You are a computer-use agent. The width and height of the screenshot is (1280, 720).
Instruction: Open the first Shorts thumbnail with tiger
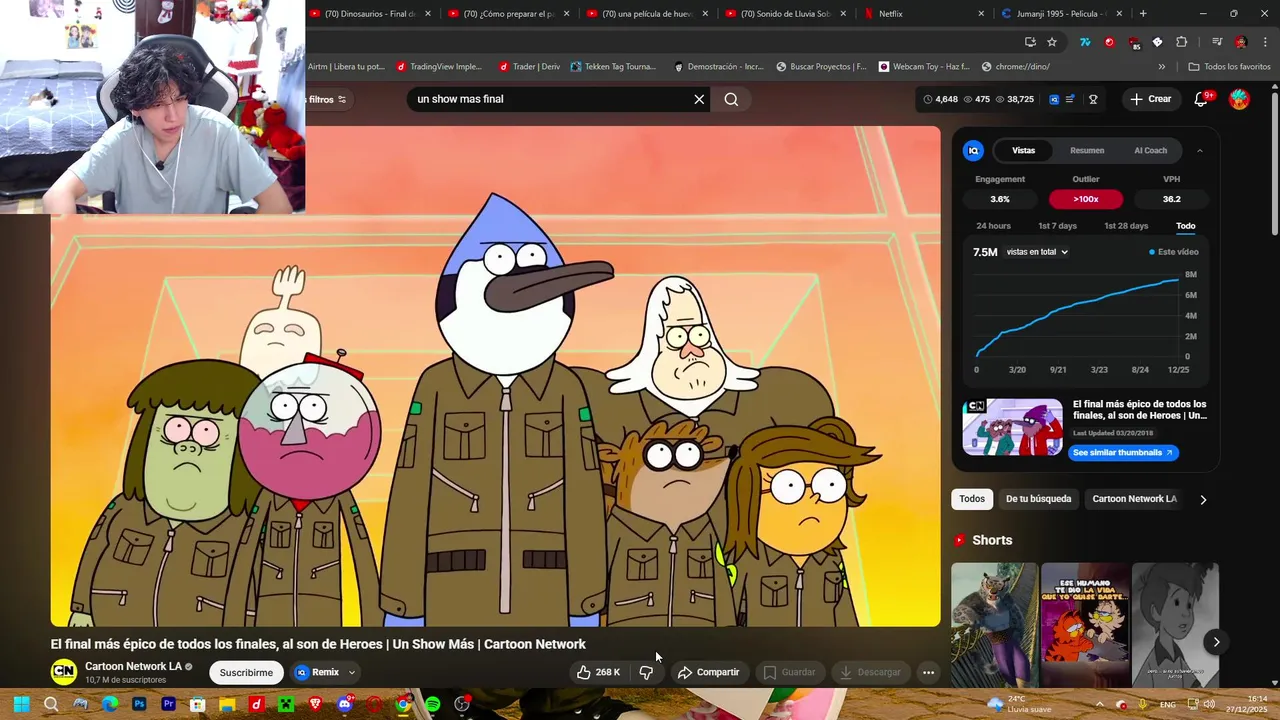pyautogui.click(x=994, y=625)
